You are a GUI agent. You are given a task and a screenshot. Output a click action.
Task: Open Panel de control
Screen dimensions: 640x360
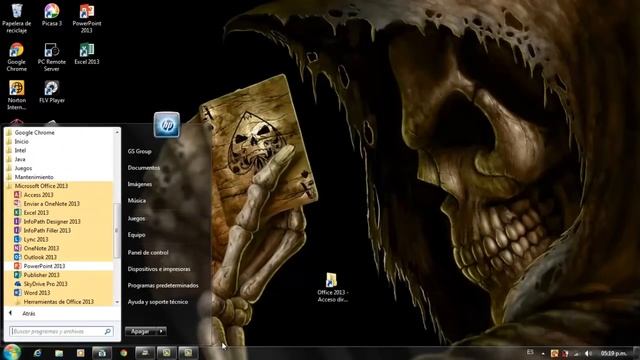click(148, 253)
